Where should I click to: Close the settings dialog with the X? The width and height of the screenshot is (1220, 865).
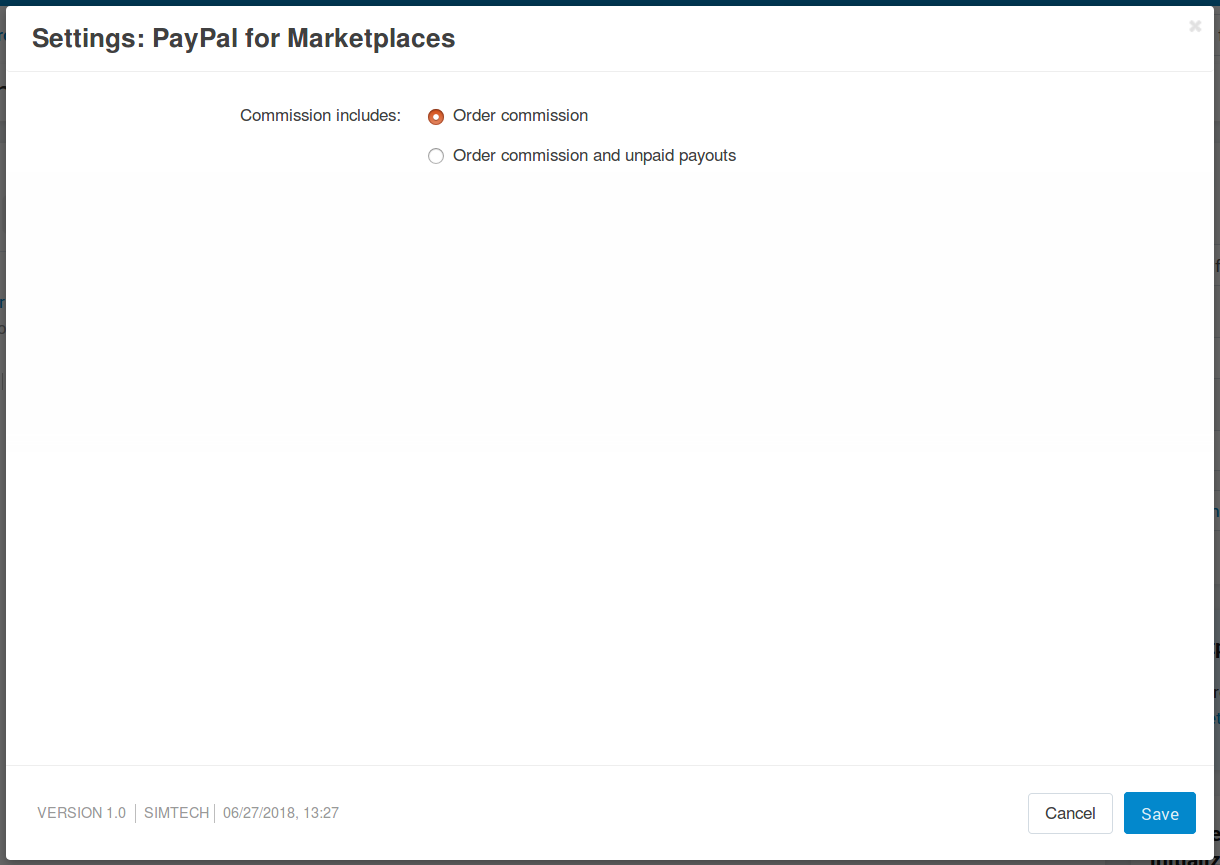click(1195, 26)
